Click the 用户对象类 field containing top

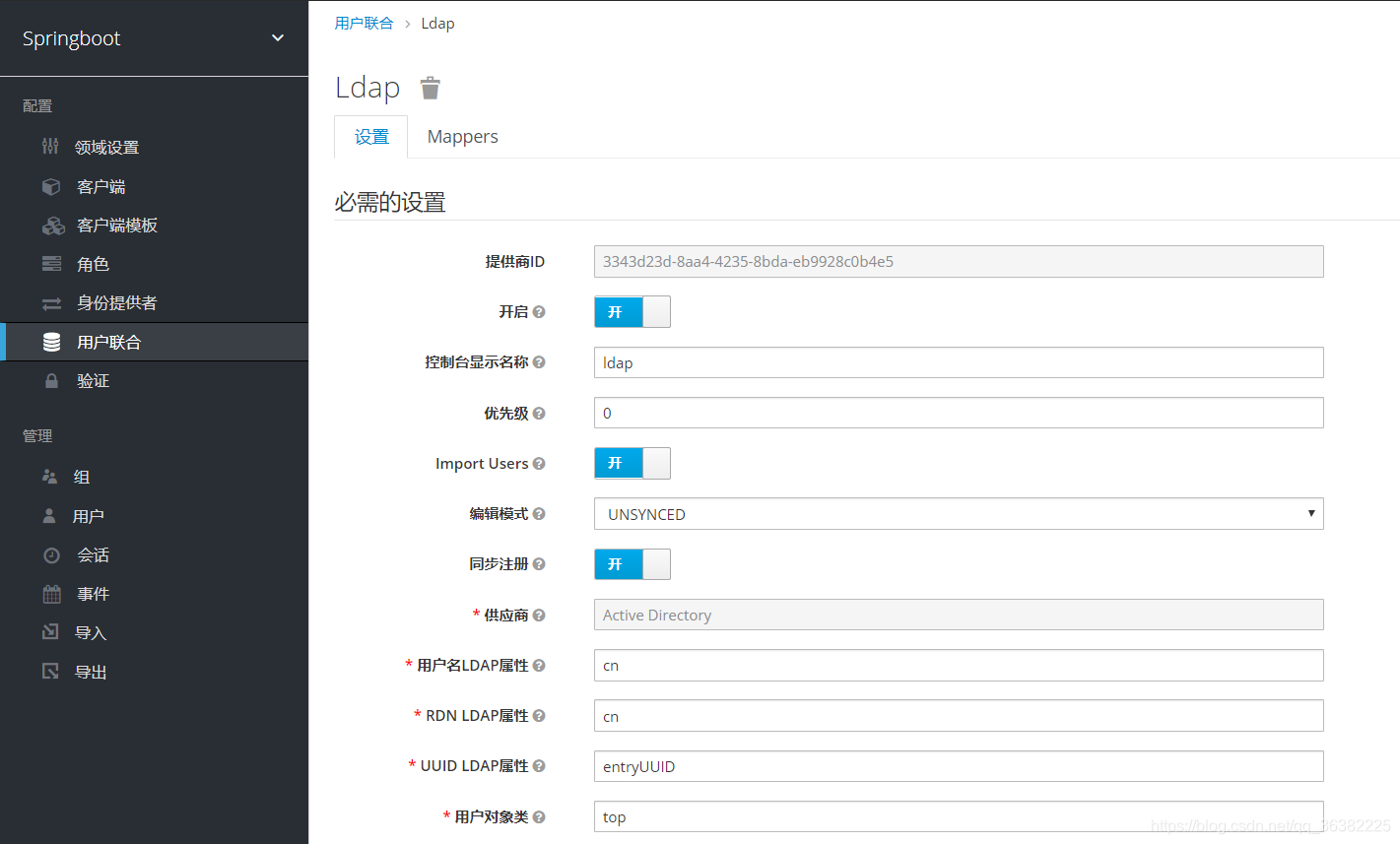[x=959, y=817]
